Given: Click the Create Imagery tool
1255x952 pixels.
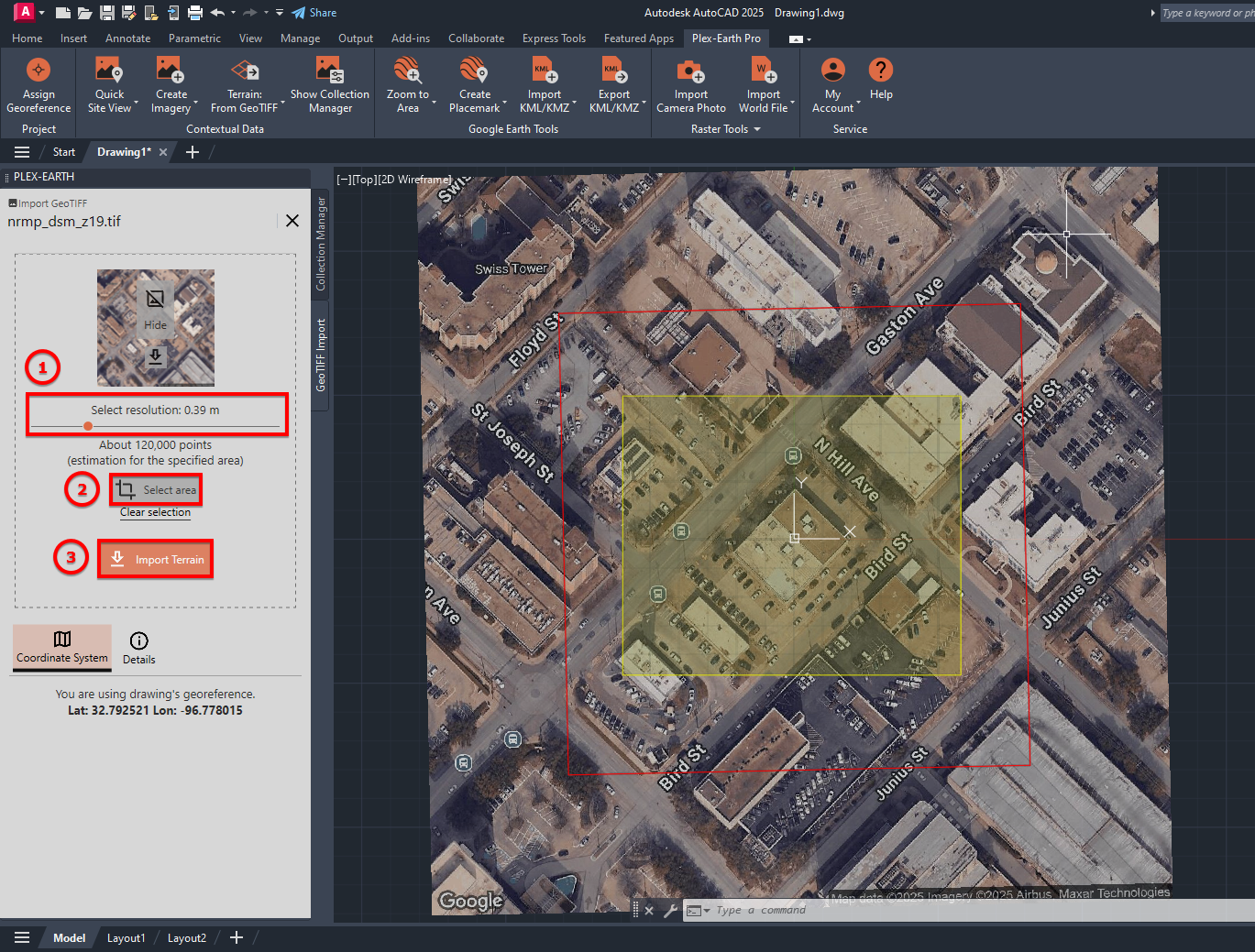Looking at the screenshot, I should pyautogui.click(x=171, y=86).
